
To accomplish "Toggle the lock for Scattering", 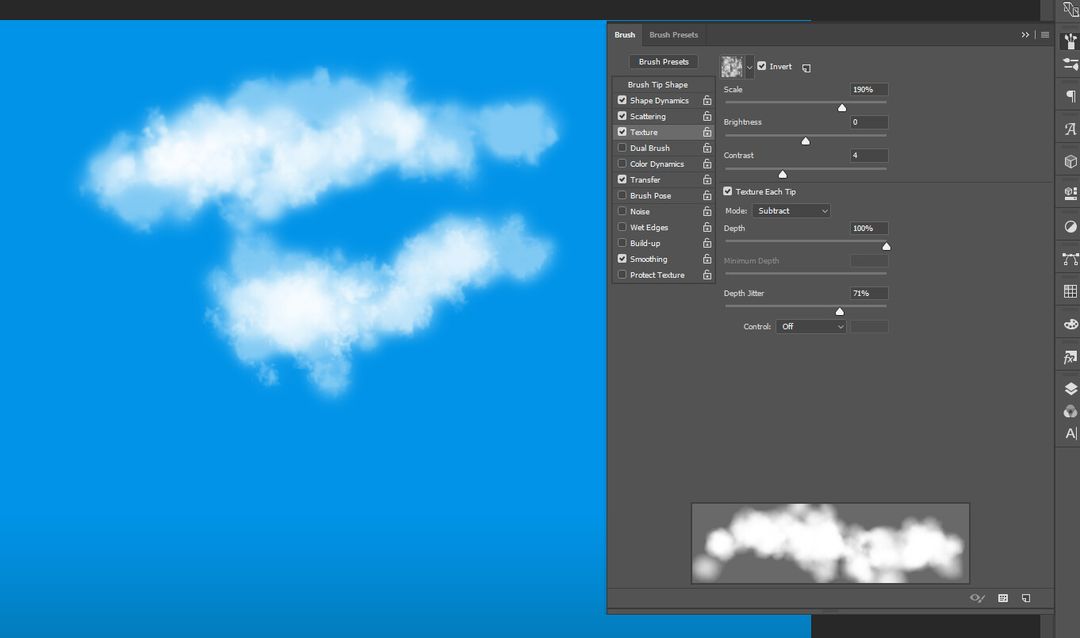I will point(707,116).
